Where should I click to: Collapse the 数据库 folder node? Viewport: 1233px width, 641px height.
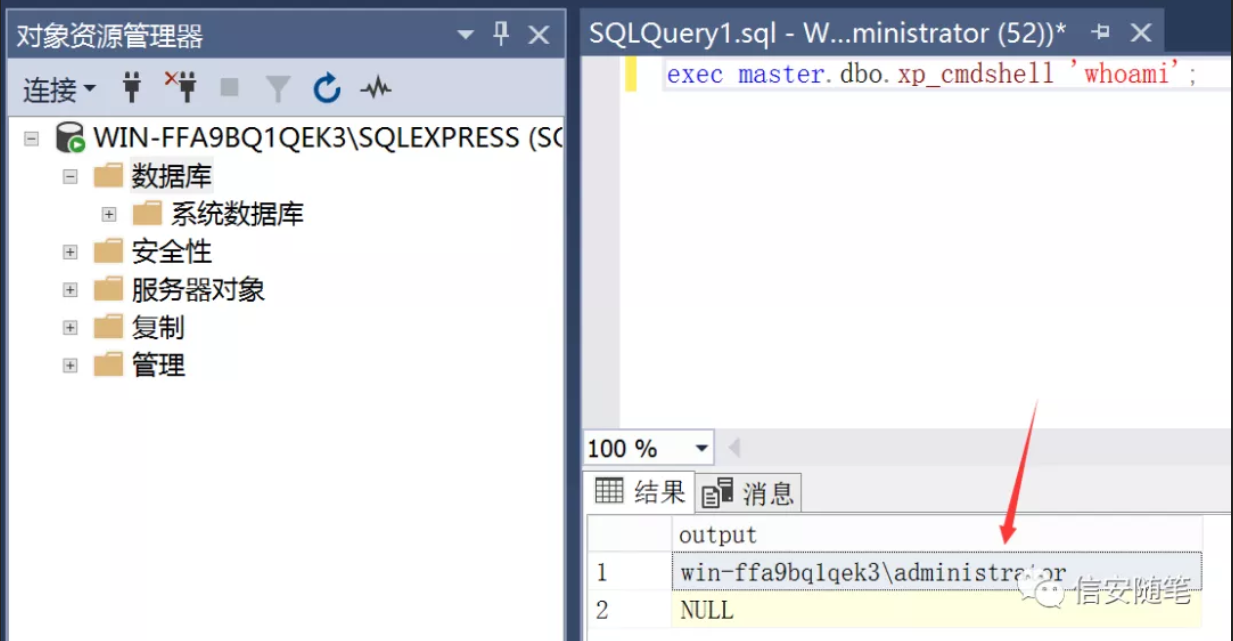coord(70,176)
